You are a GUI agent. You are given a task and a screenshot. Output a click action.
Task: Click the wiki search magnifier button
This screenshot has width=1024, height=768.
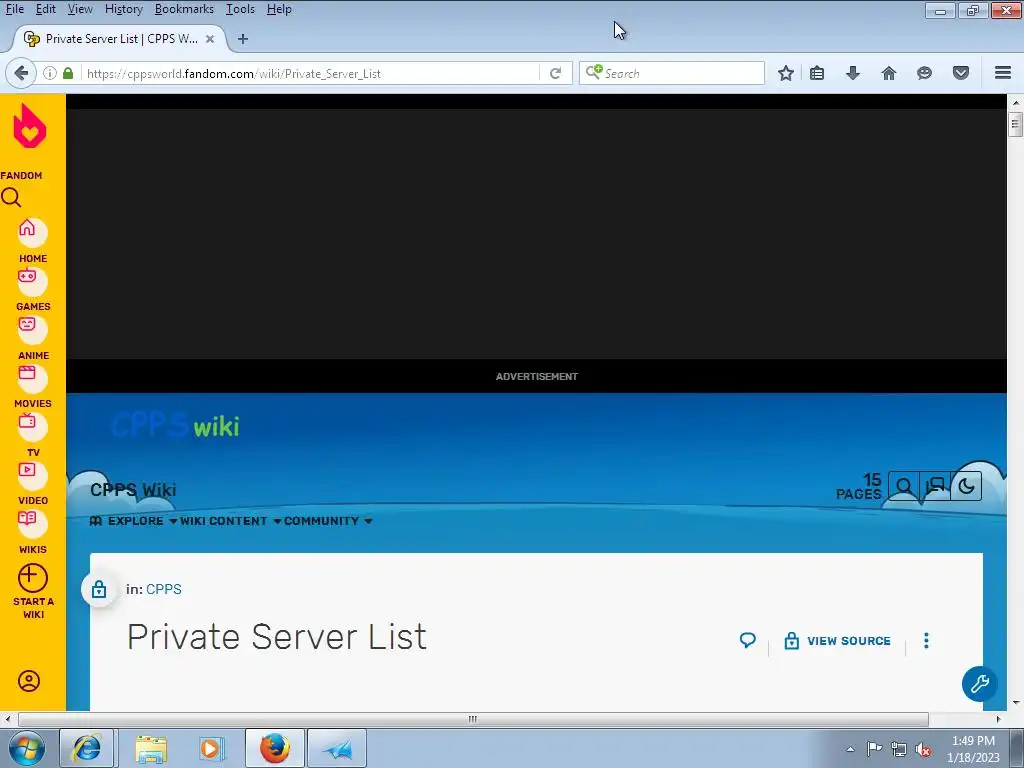[904, 487]
